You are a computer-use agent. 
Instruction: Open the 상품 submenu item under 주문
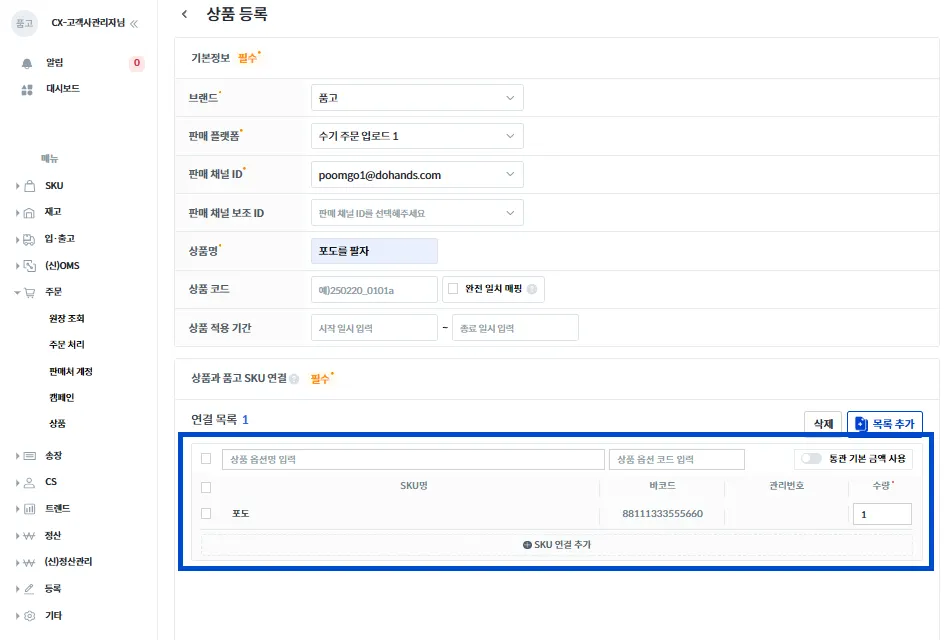coord(58,424)
